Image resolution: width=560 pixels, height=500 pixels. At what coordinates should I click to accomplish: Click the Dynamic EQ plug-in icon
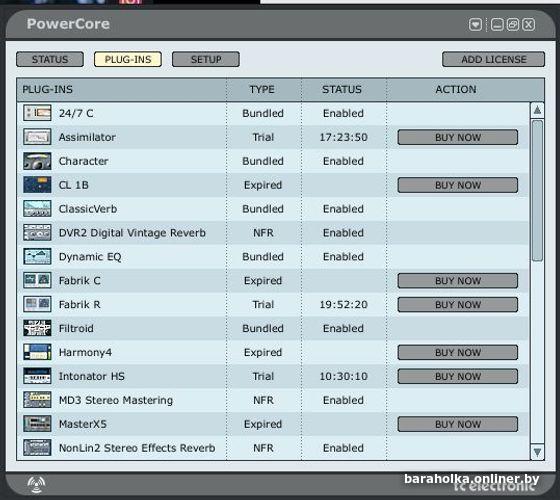tap(37, 256)
